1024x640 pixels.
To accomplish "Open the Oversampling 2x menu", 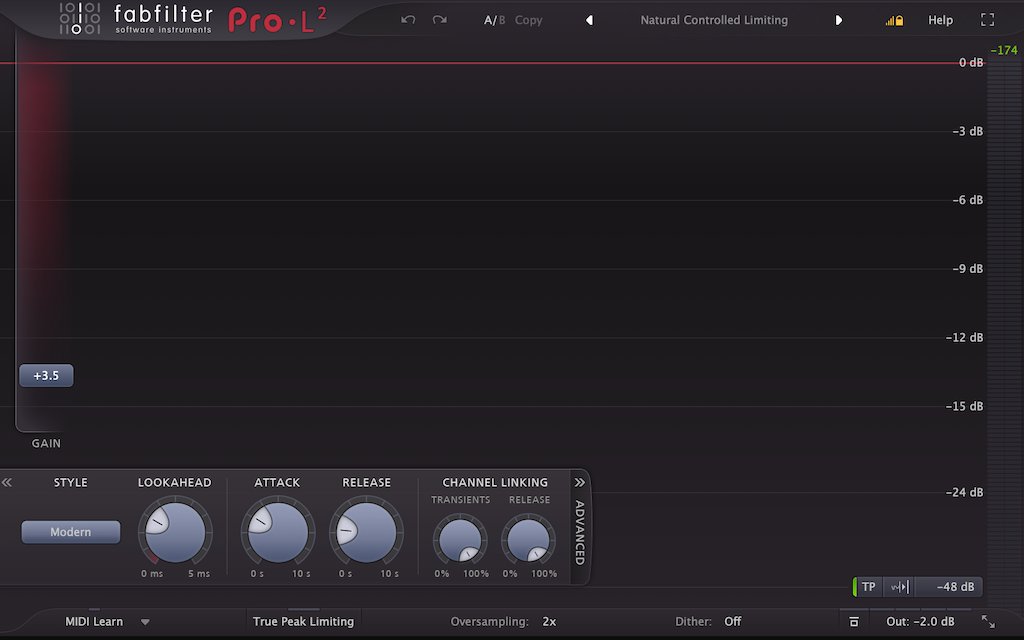I will (549, 621).
